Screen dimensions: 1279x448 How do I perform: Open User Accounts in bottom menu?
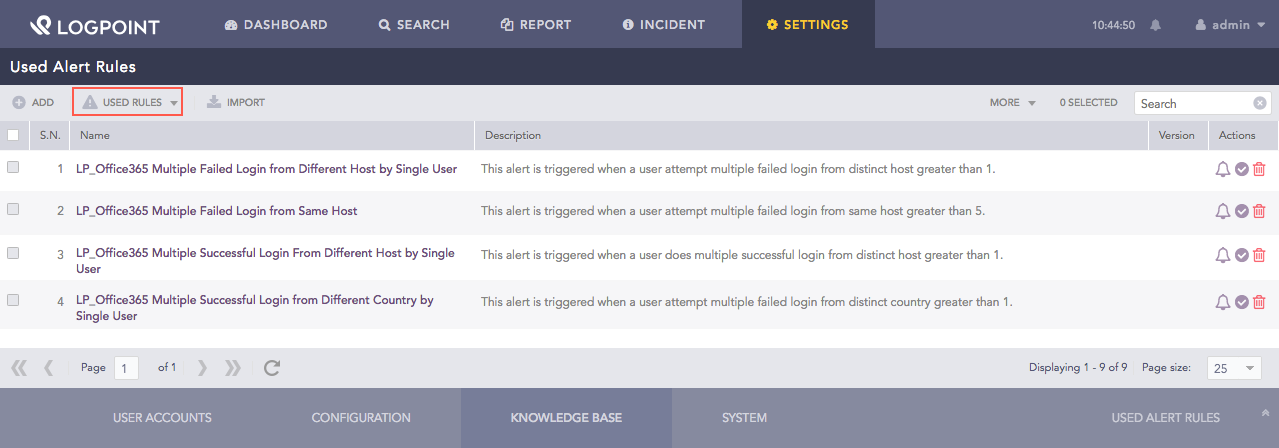[162, 418]
